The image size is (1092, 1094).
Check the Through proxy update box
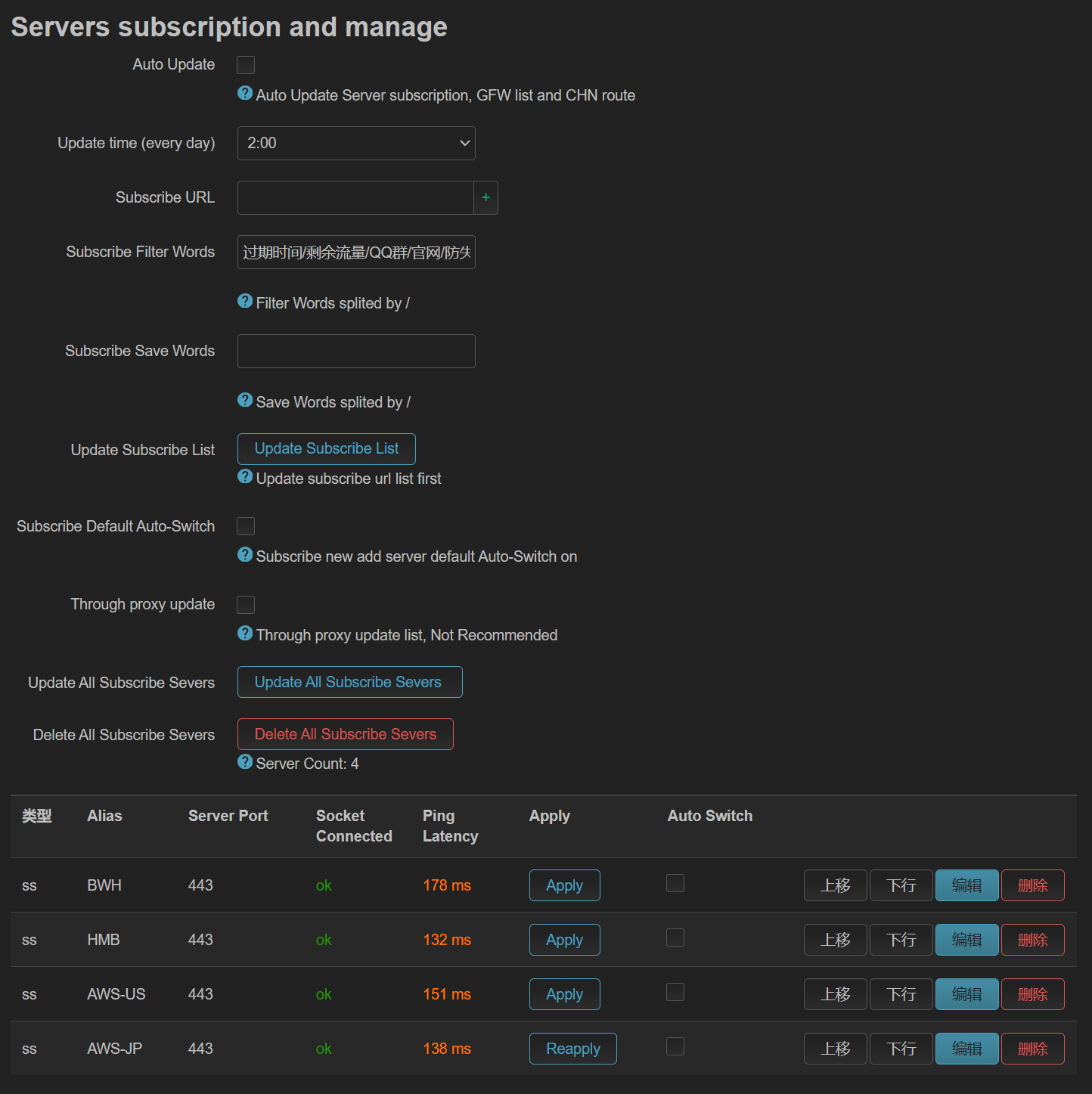click(x=246, y=605)
